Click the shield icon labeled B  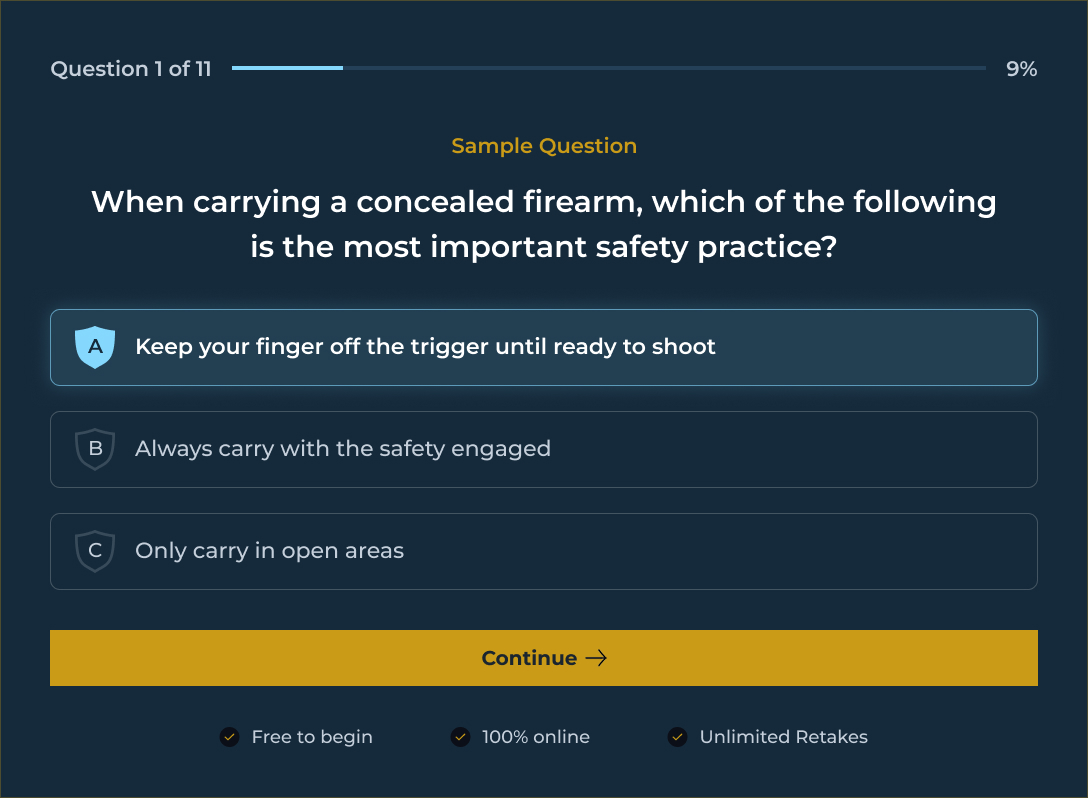pyautogui.click(x=95, y=449)
